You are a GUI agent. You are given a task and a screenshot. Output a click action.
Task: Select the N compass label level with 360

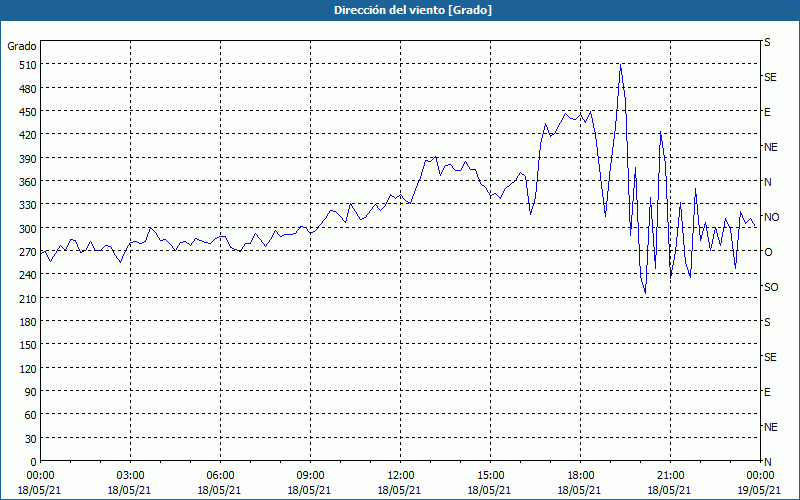tap(768, 182)
